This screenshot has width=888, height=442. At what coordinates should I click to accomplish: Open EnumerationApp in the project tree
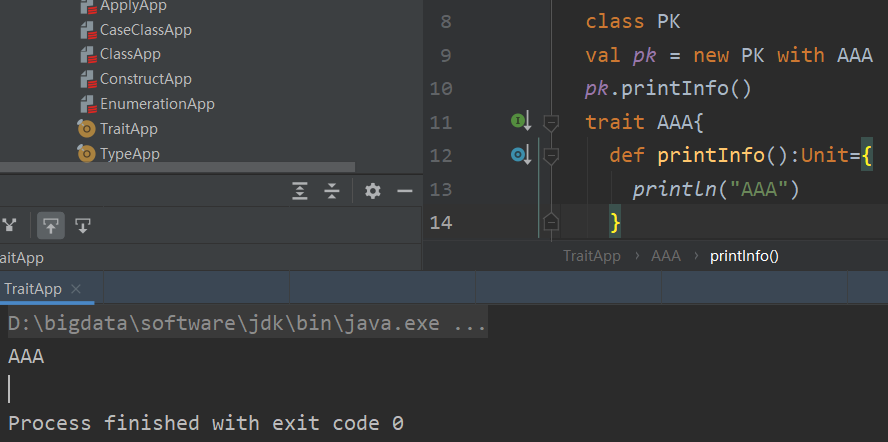(157, 104)
